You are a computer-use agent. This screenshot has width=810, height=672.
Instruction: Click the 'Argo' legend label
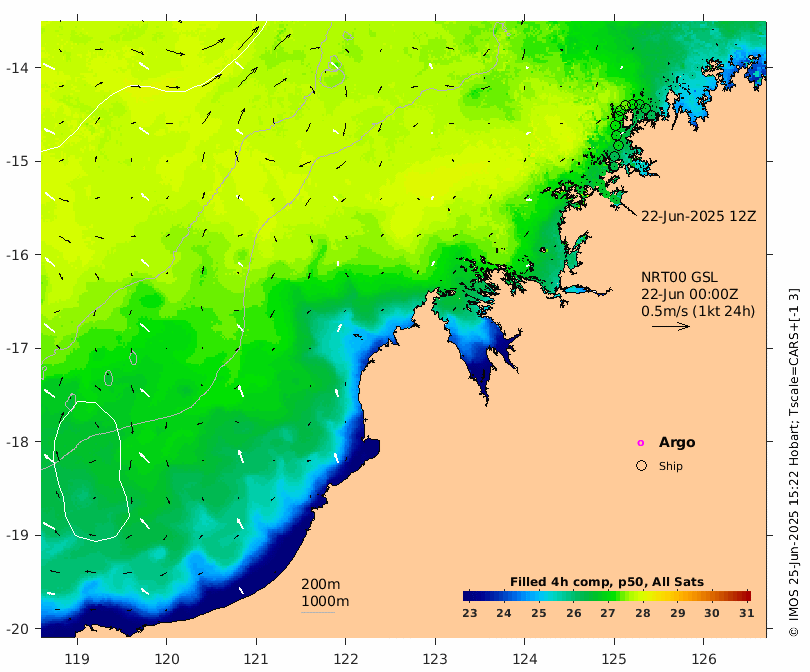pos(677,443)
